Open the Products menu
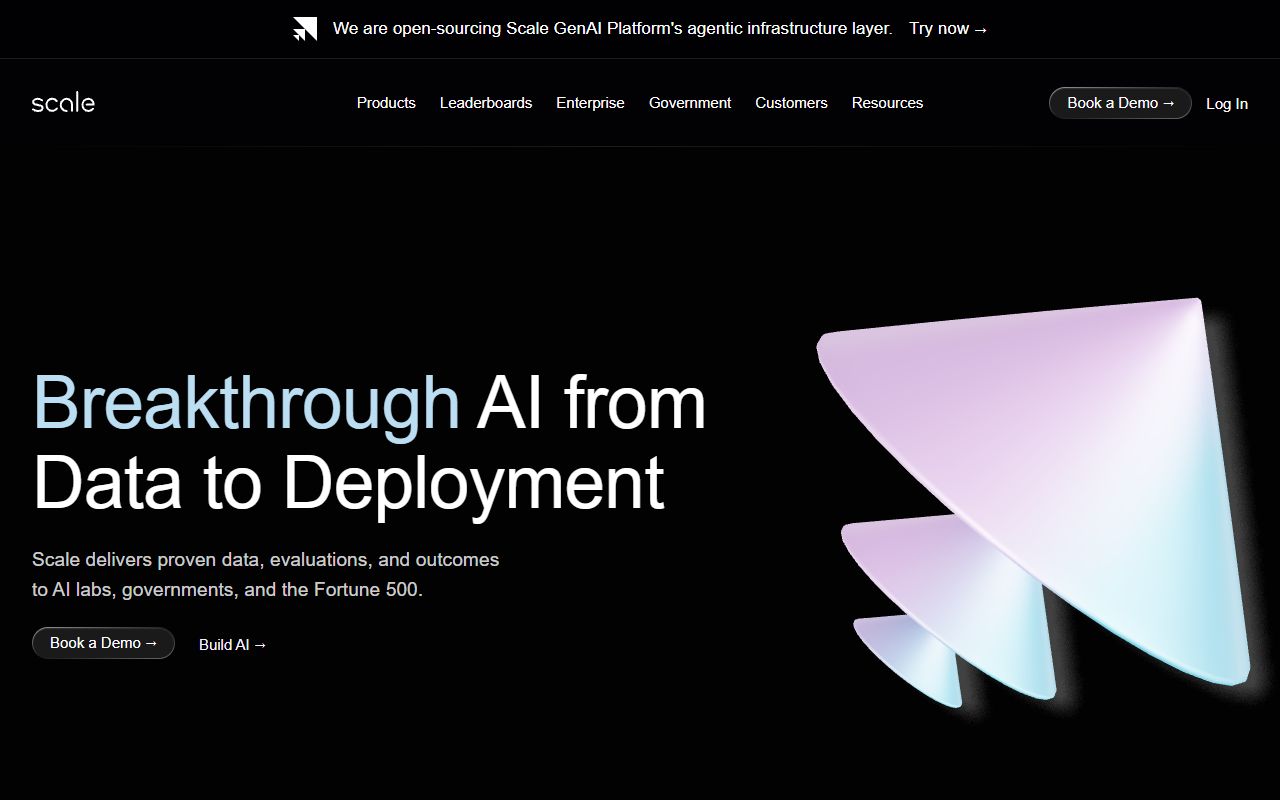This screenshot has width=1280, height=800. 386,103
